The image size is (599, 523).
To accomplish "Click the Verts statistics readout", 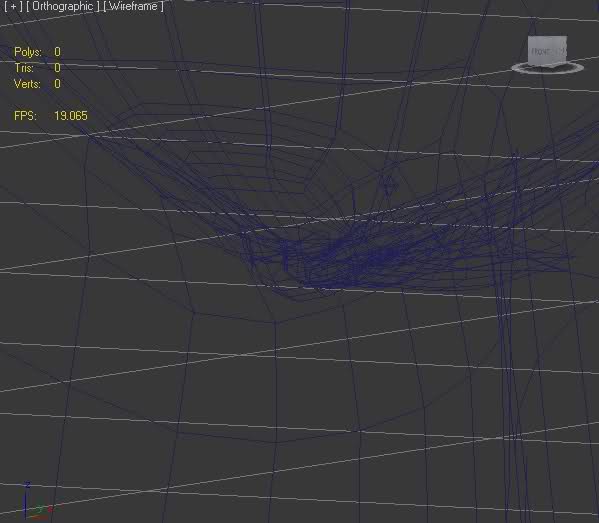I will [x=37, y=84].
